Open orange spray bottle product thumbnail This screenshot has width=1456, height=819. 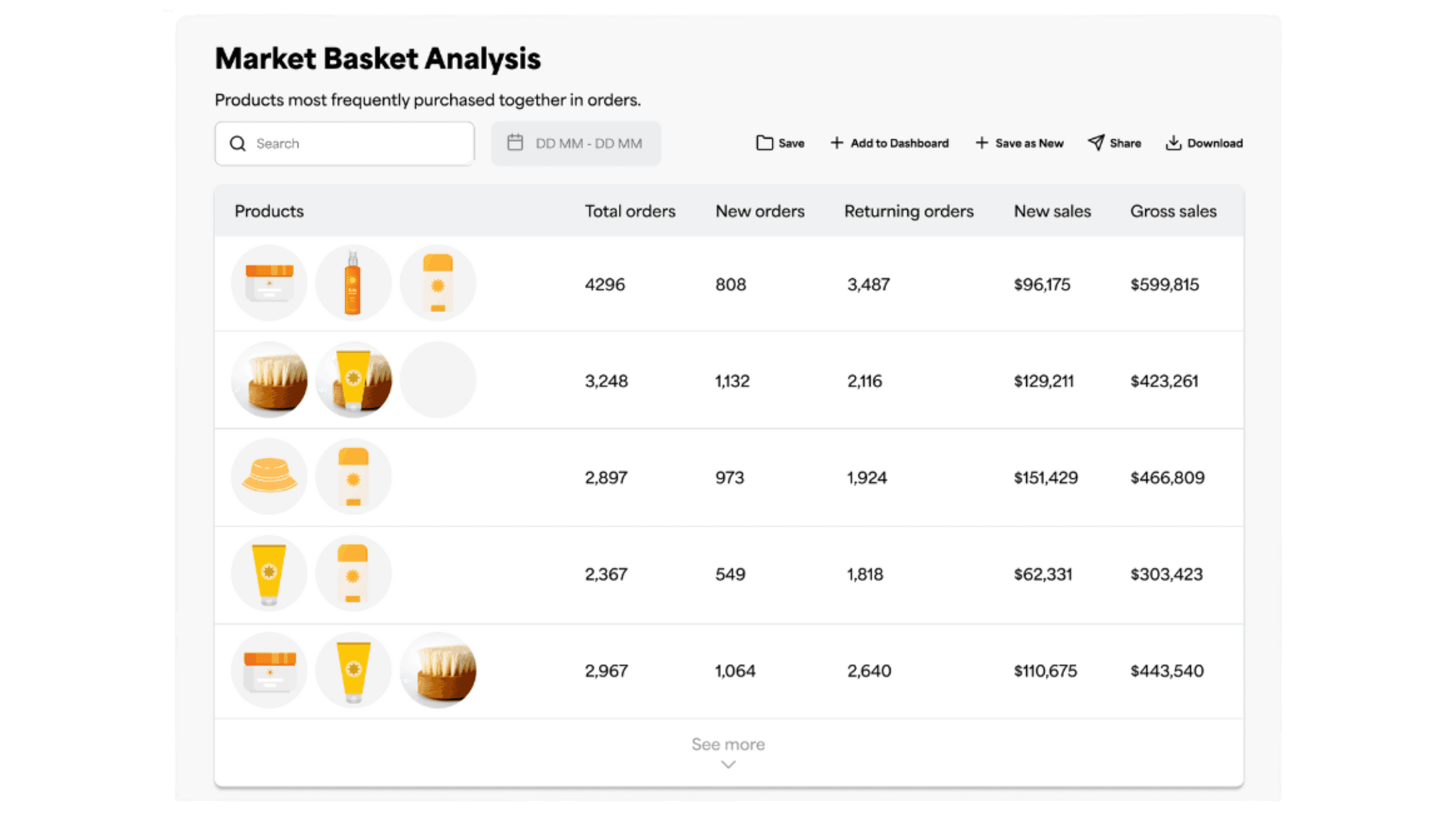(x=353, y=283)
